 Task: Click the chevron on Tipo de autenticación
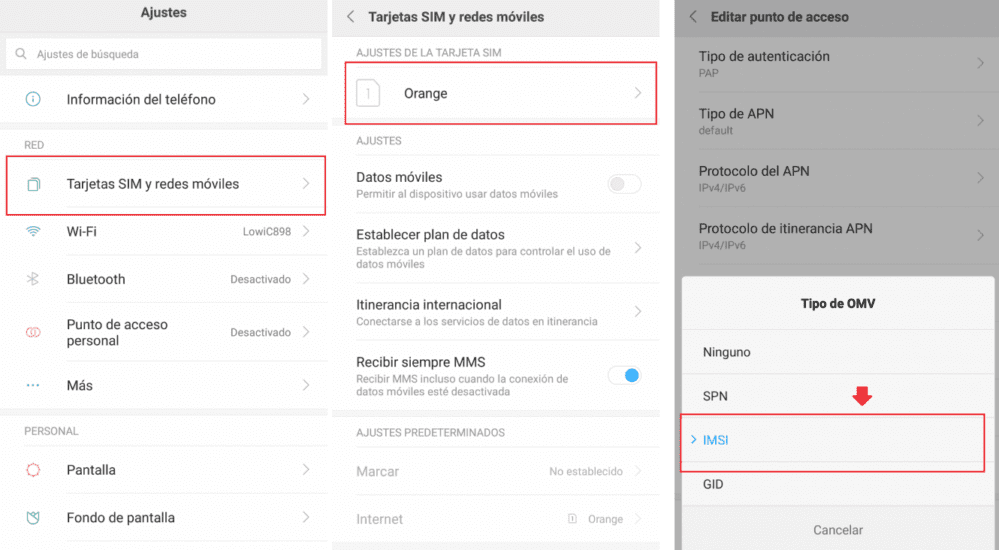point(980,63)
